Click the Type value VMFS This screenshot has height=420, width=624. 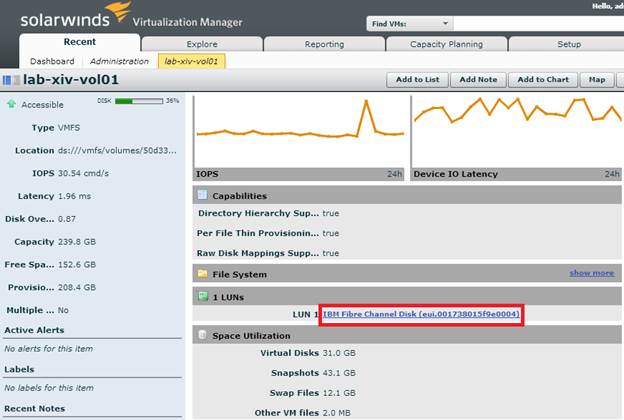click(69, 128)
